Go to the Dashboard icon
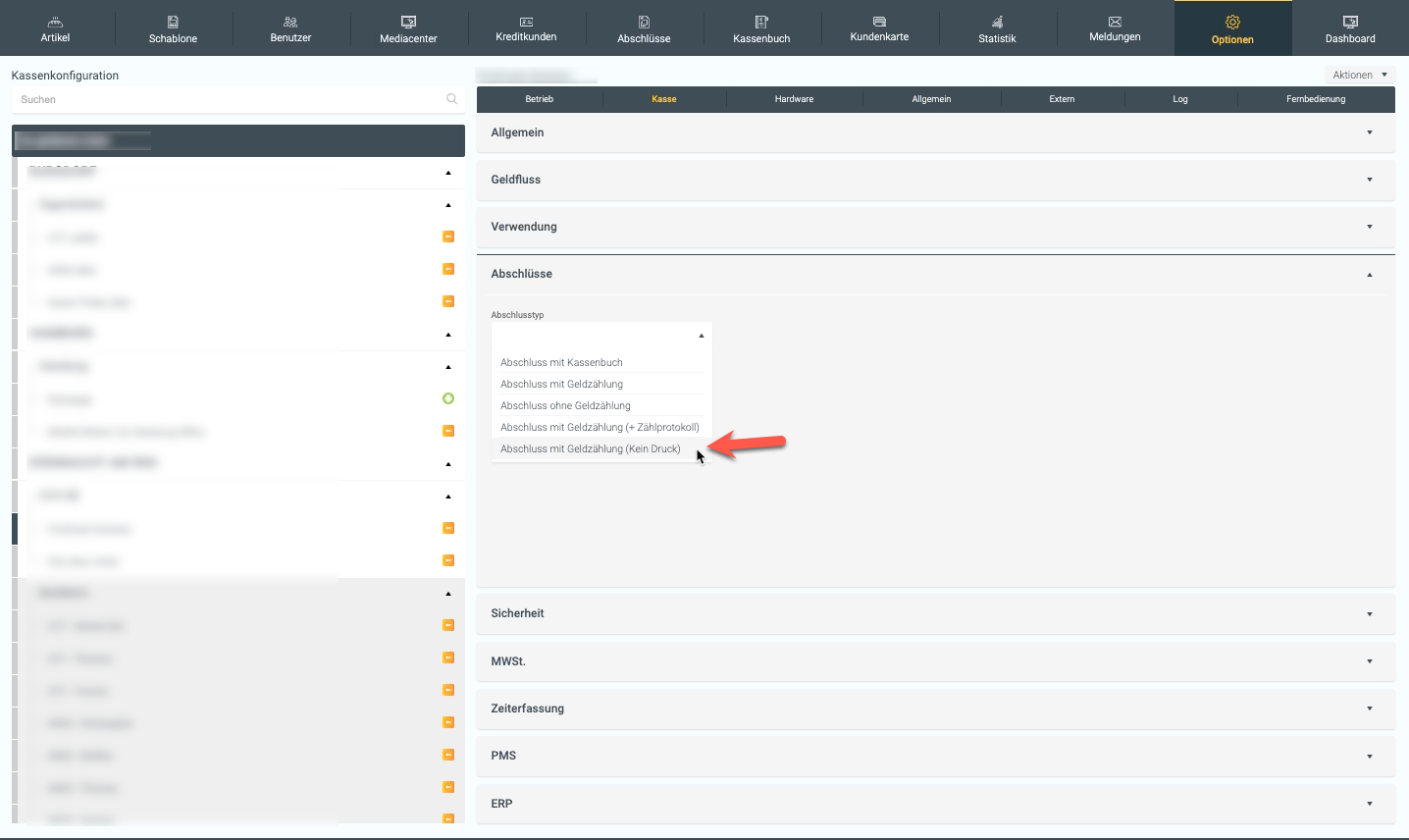The height and width of the screenshot is (840, 1409). tap(1350, 22)
